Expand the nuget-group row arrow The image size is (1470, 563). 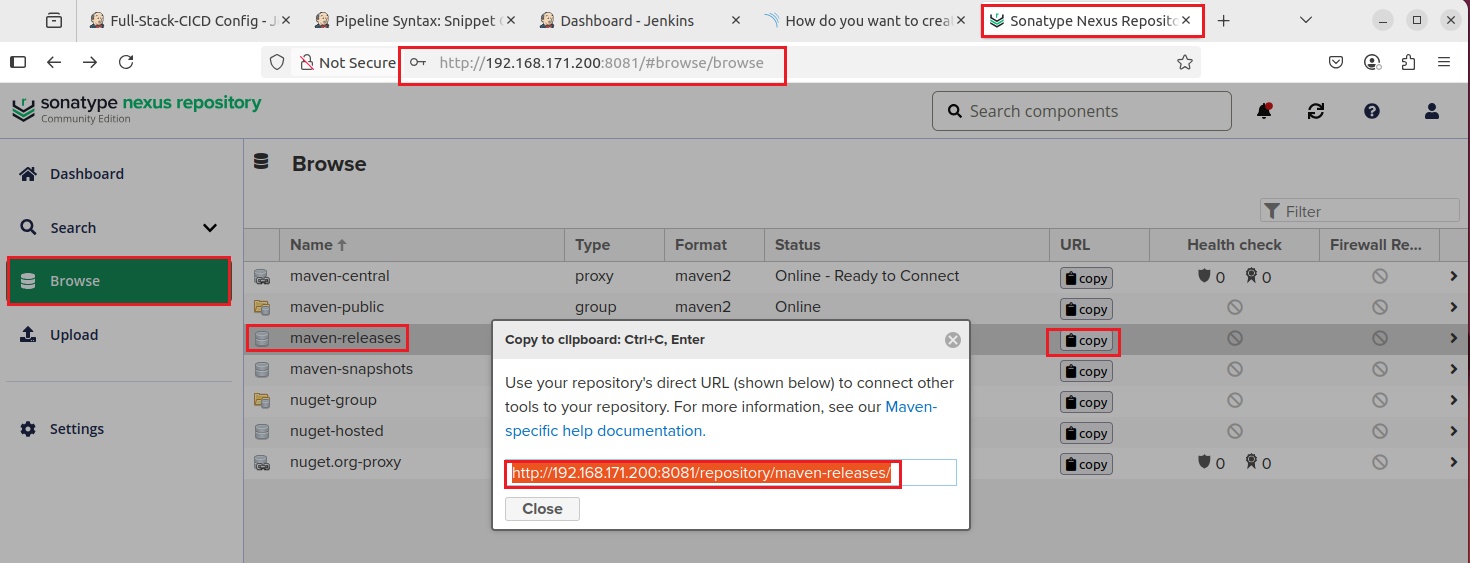pos(1454,400)
